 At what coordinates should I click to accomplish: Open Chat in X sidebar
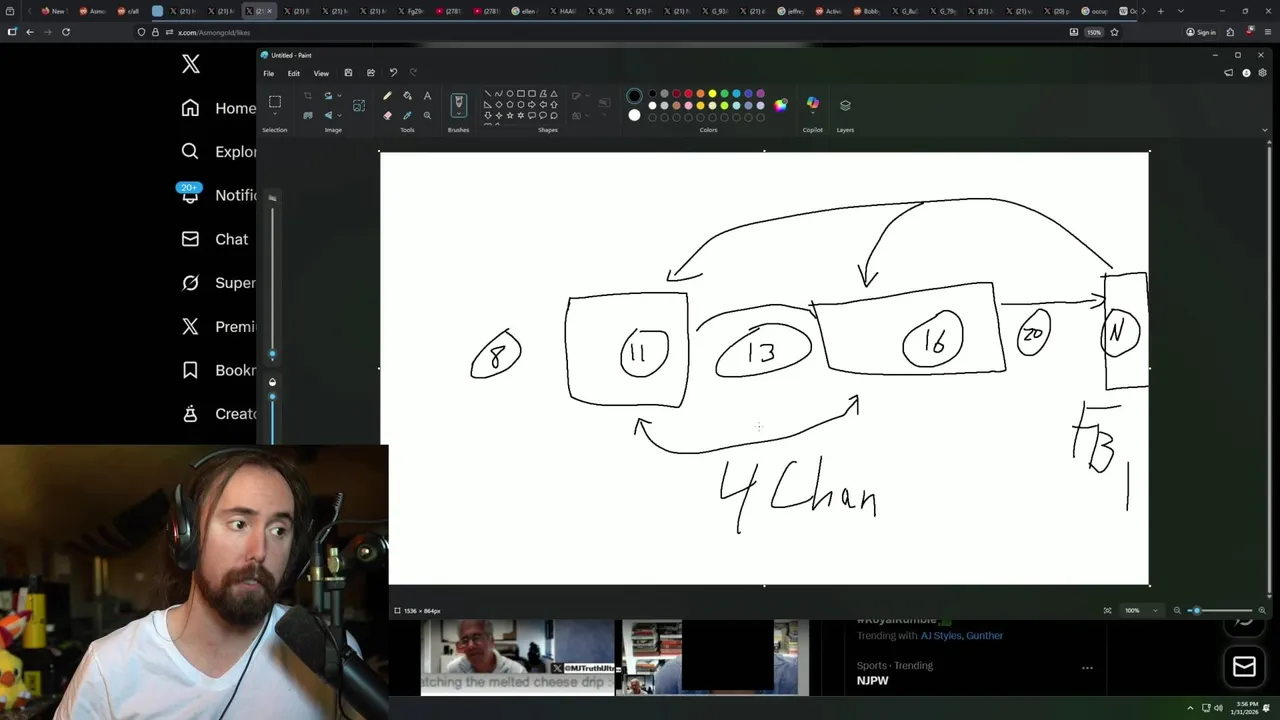coord(214,239)
